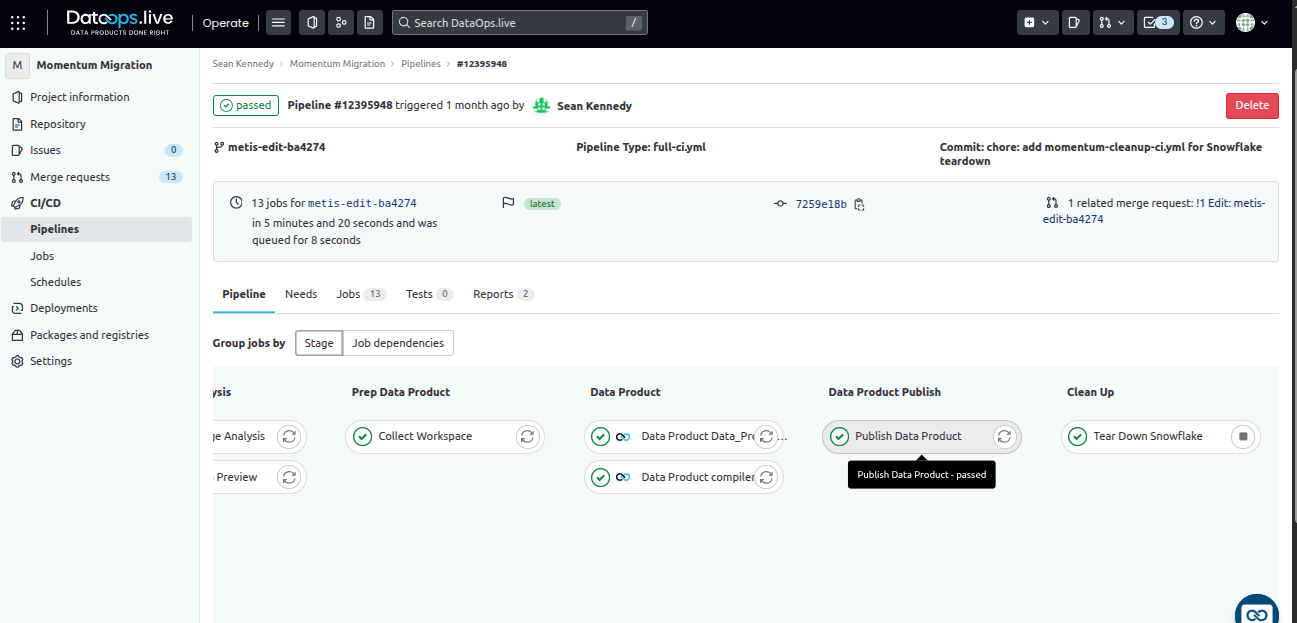Click the Operate label in top bar
The height and width of the screenshot is (623, 1297).
[225, 23]
